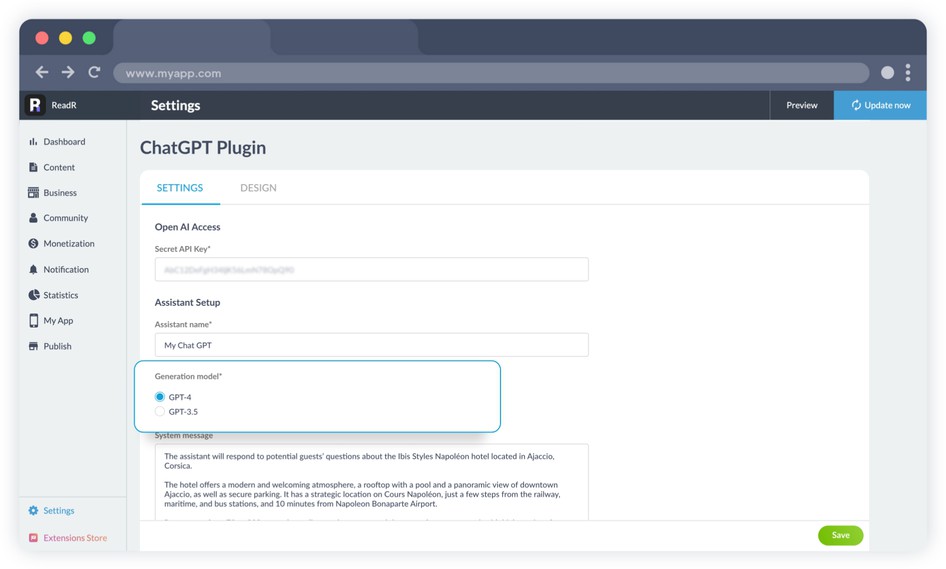This screenshot has height=569, width=946.
Task: Click the Preview button
Action: click(x=802, y=105)
